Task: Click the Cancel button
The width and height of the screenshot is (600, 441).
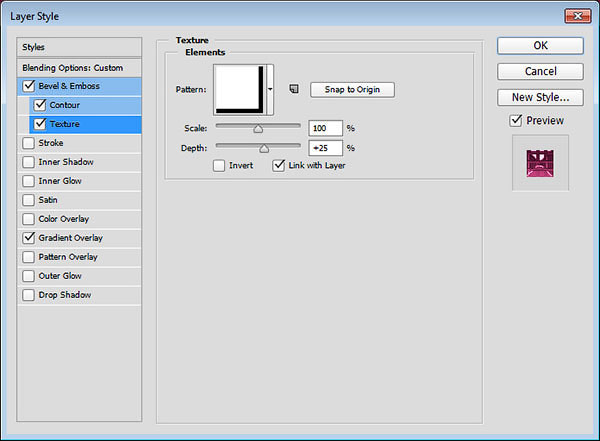Action: pos(540,71)
